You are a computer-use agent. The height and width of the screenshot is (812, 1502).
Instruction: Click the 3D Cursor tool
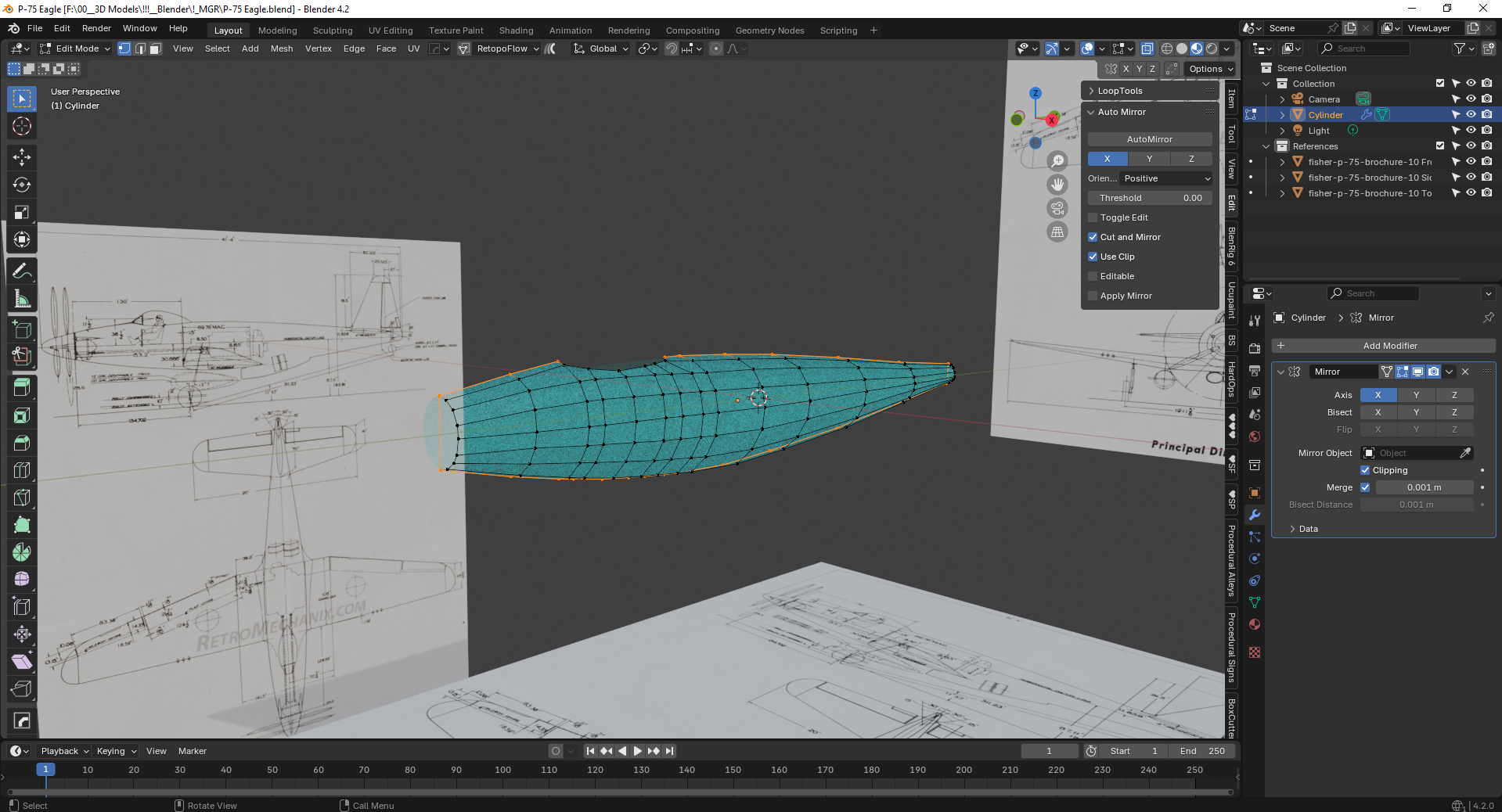tap(22, 126)
